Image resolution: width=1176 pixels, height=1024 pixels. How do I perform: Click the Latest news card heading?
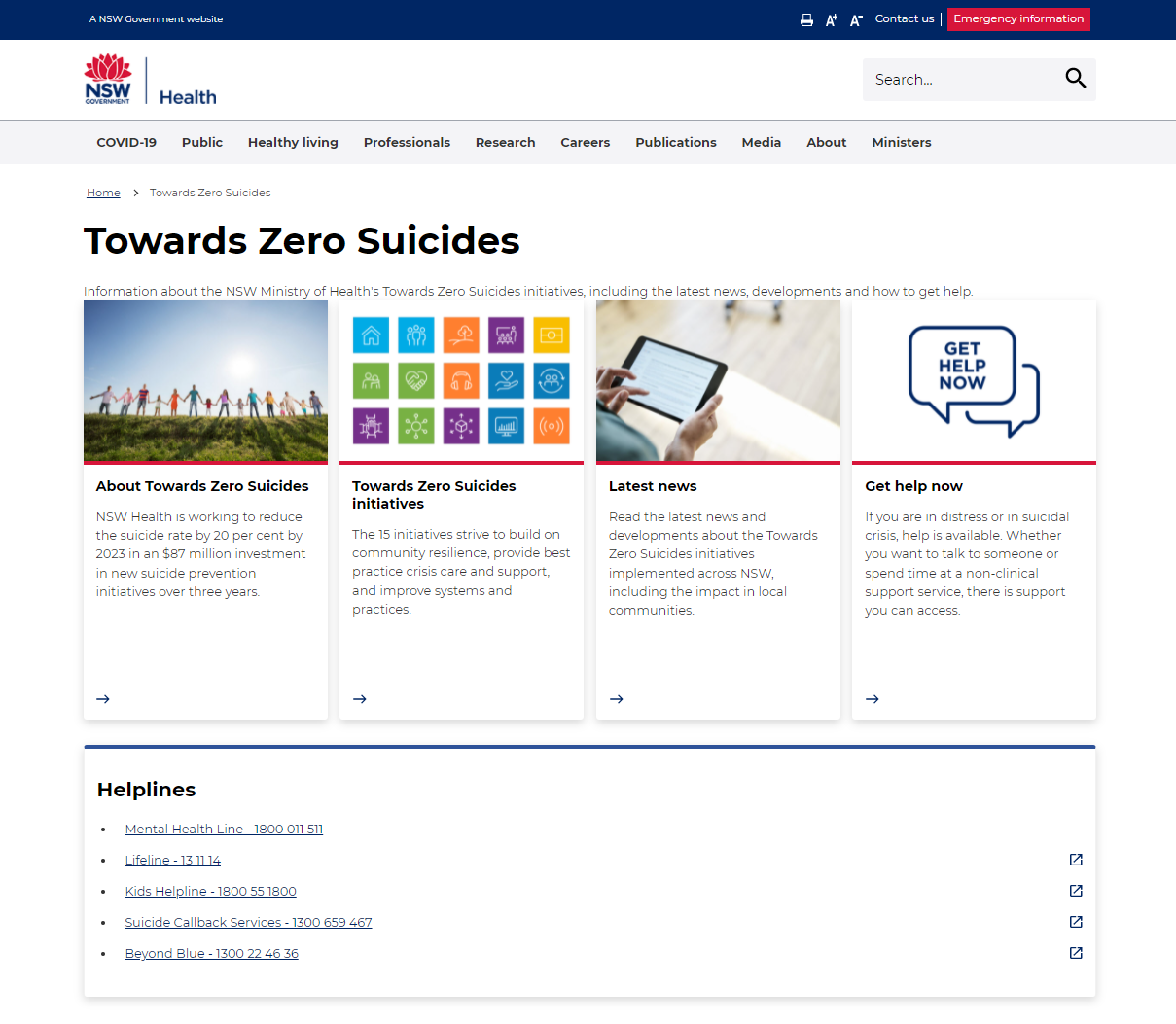click(x=653, y=486)
